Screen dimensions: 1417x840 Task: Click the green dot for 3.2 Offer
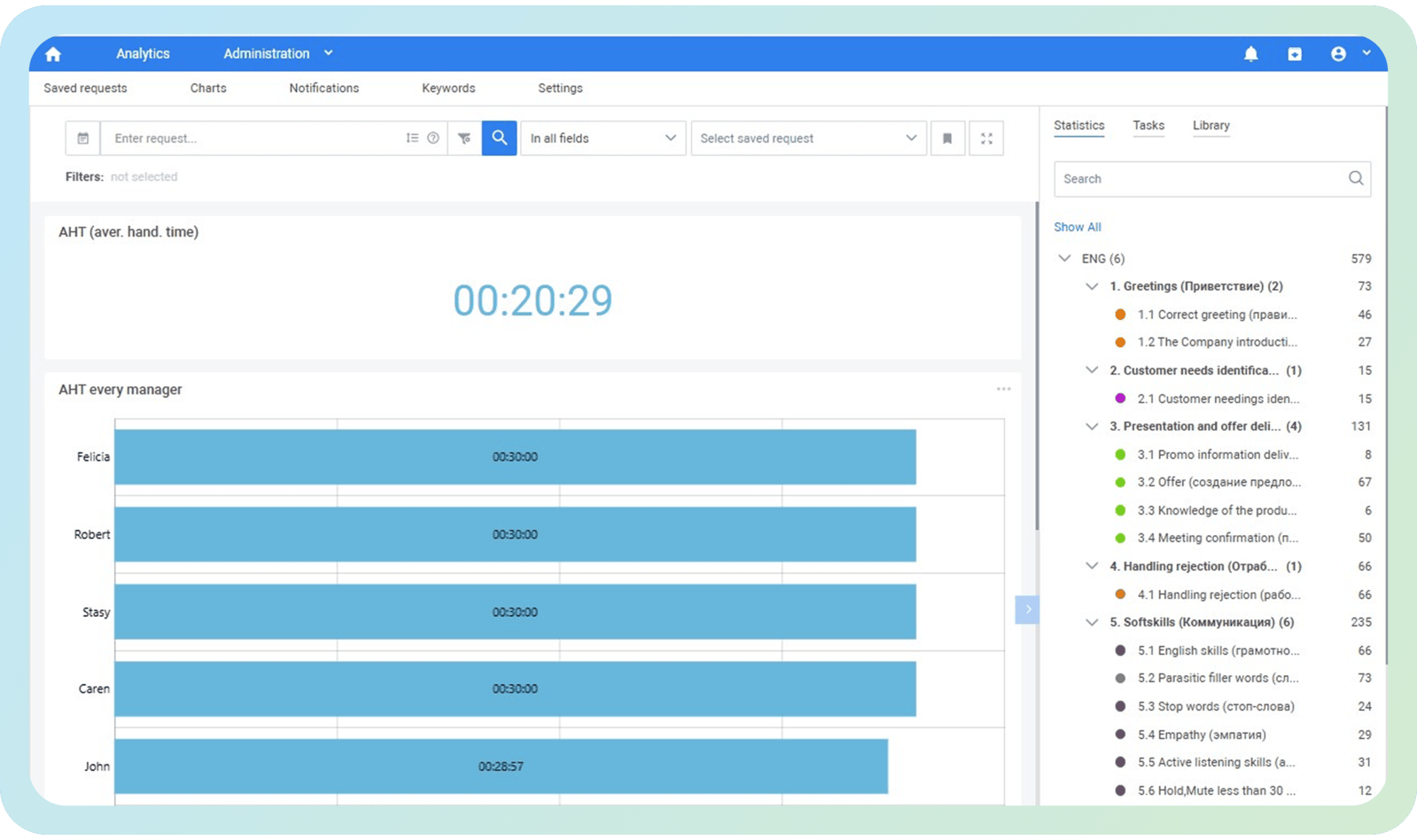pyautogui.click(x=1120, y=482)
